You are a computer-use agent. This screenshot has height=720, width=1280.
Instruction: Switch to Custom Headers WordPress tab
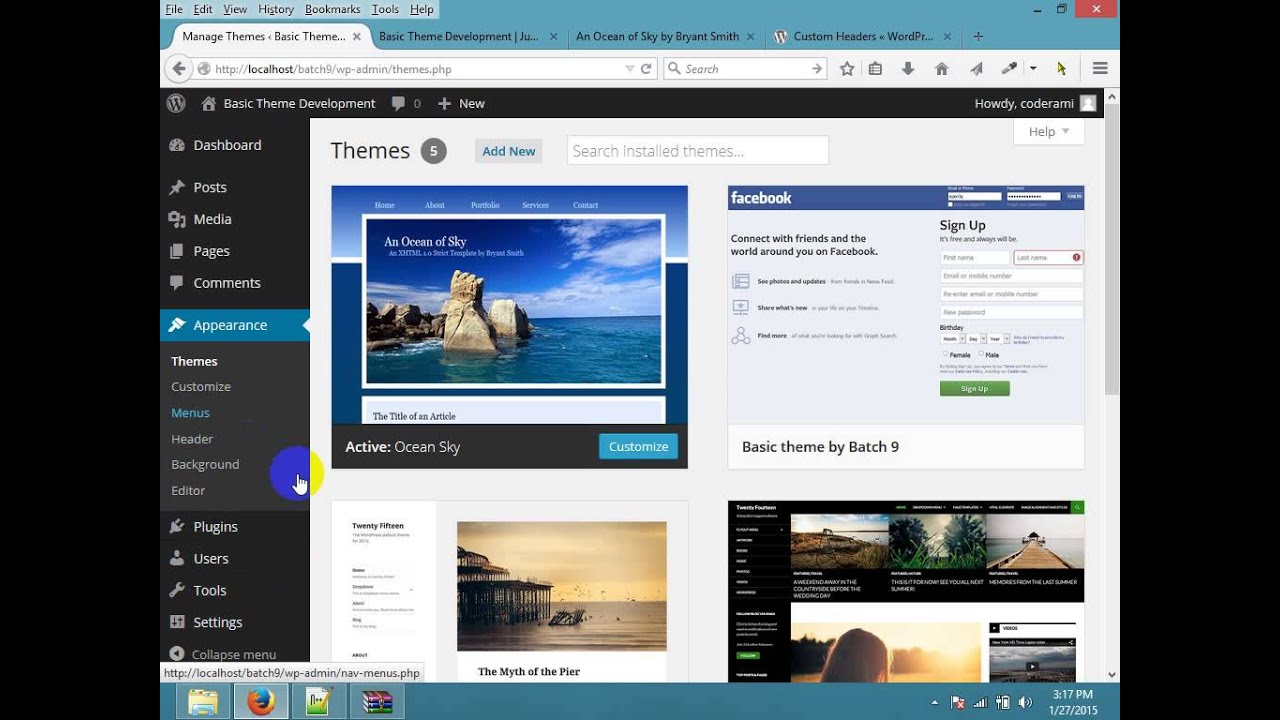(x=862, y=36)
